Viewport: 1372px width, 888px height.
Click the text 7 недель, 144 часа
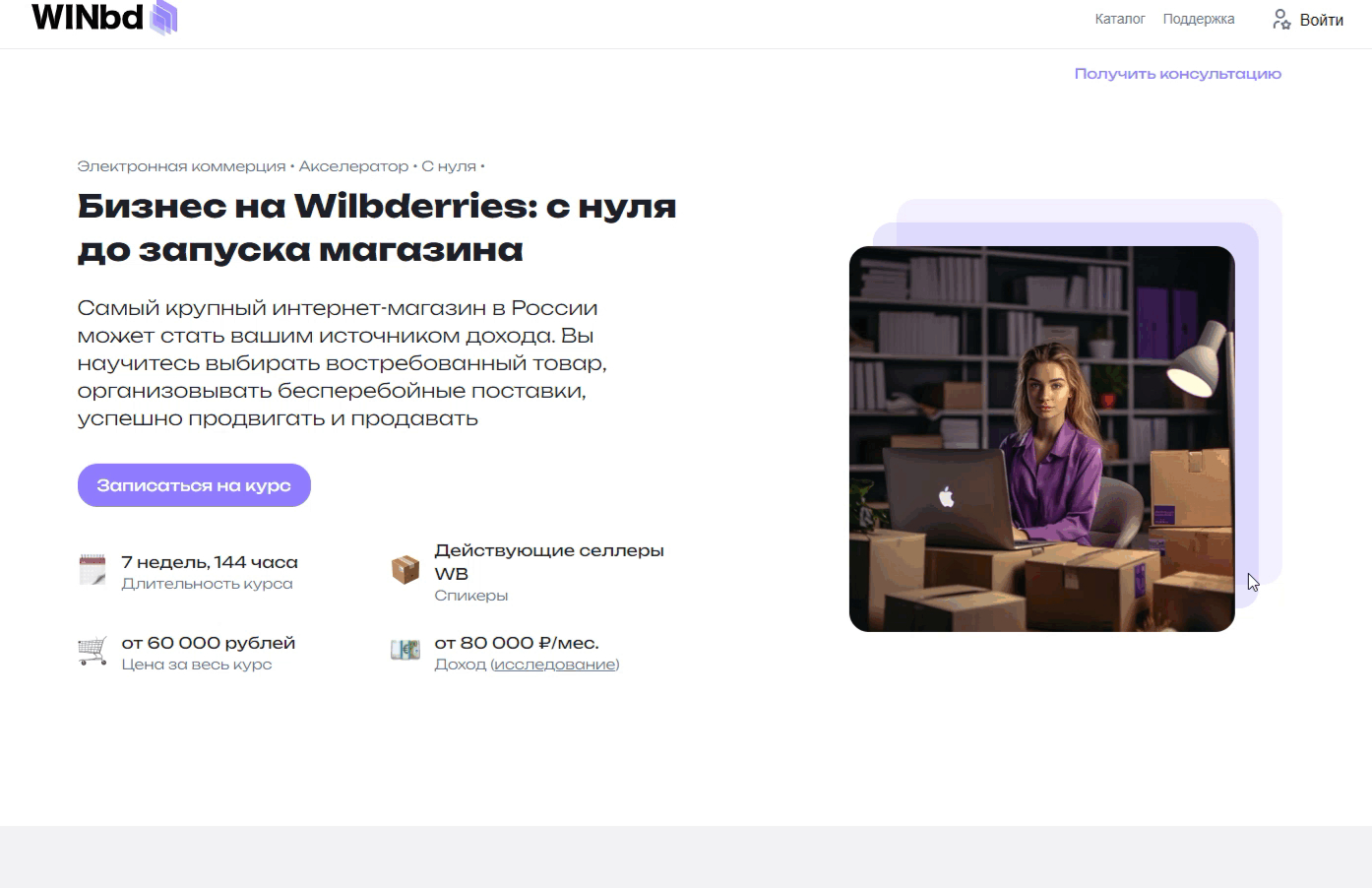(210, 562)
